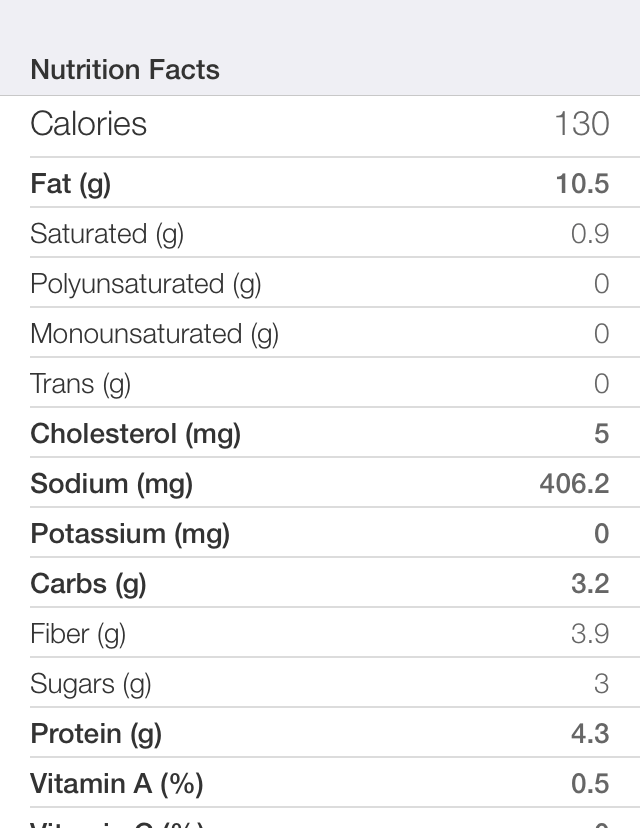Tap the Fat (g) row

click(320, 182)
